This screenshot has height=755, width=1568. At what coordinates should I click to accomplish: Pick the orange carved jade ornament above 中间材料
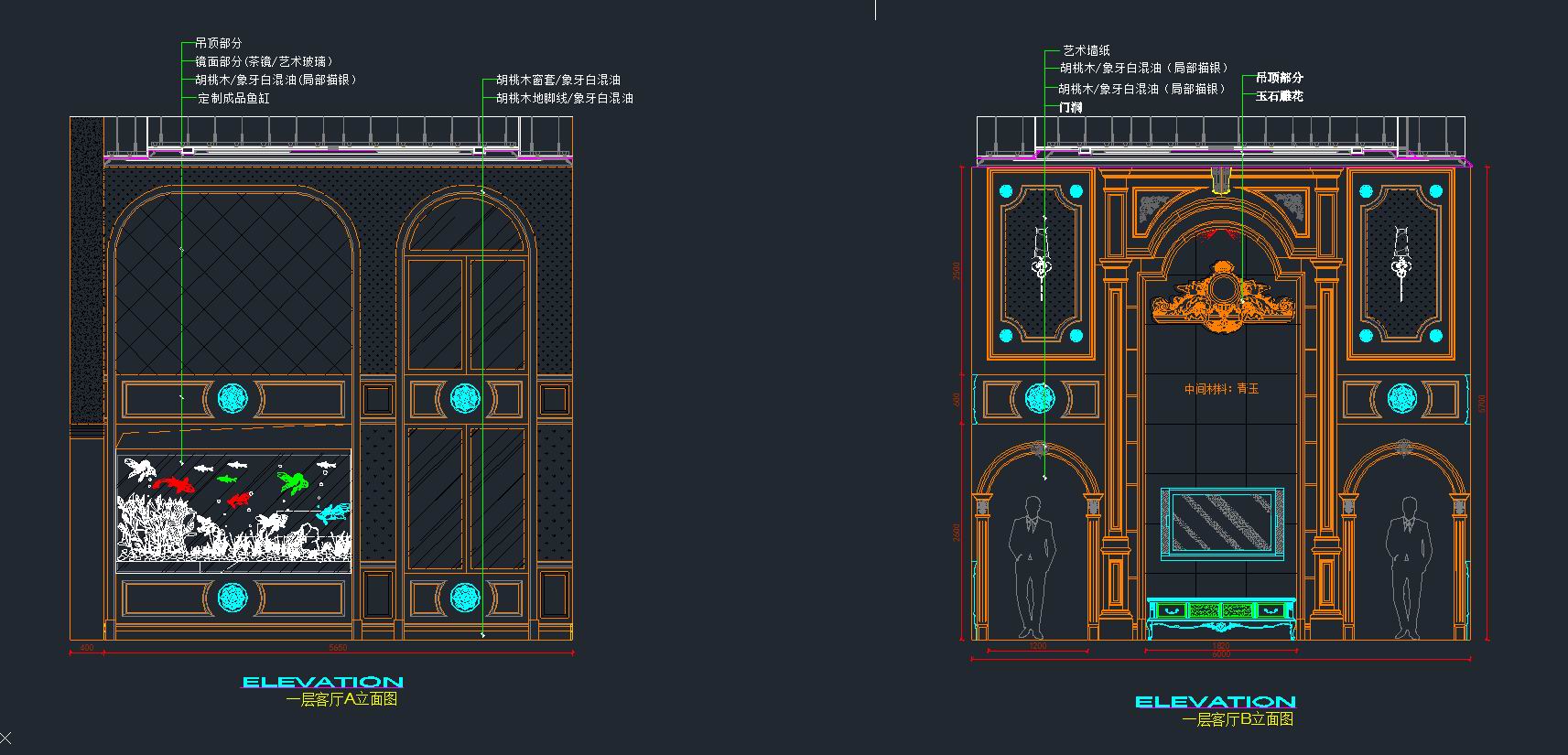[1223, 295]
